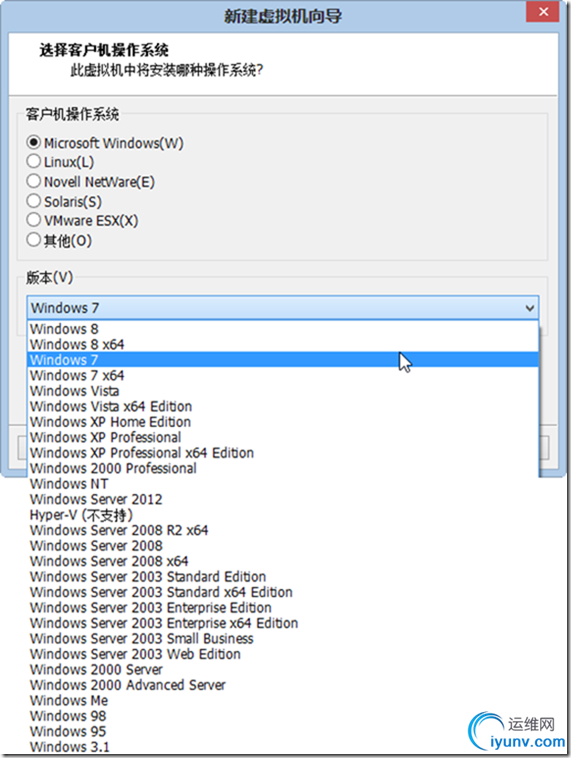
Task: Select Windows Vista from the list
Action: click(283, 391)
